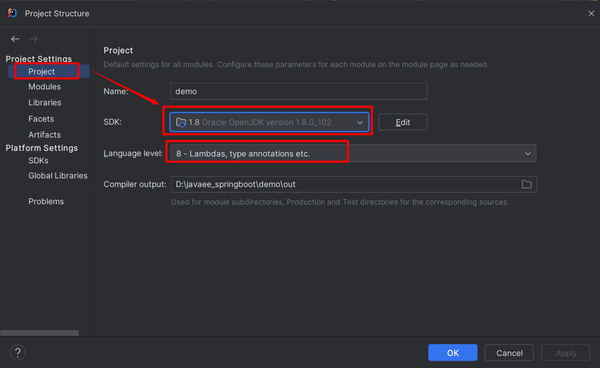The width and height of the screenshot is (600, 368).
Task: Select Project in Project Settings
Action: click(41, 72)
